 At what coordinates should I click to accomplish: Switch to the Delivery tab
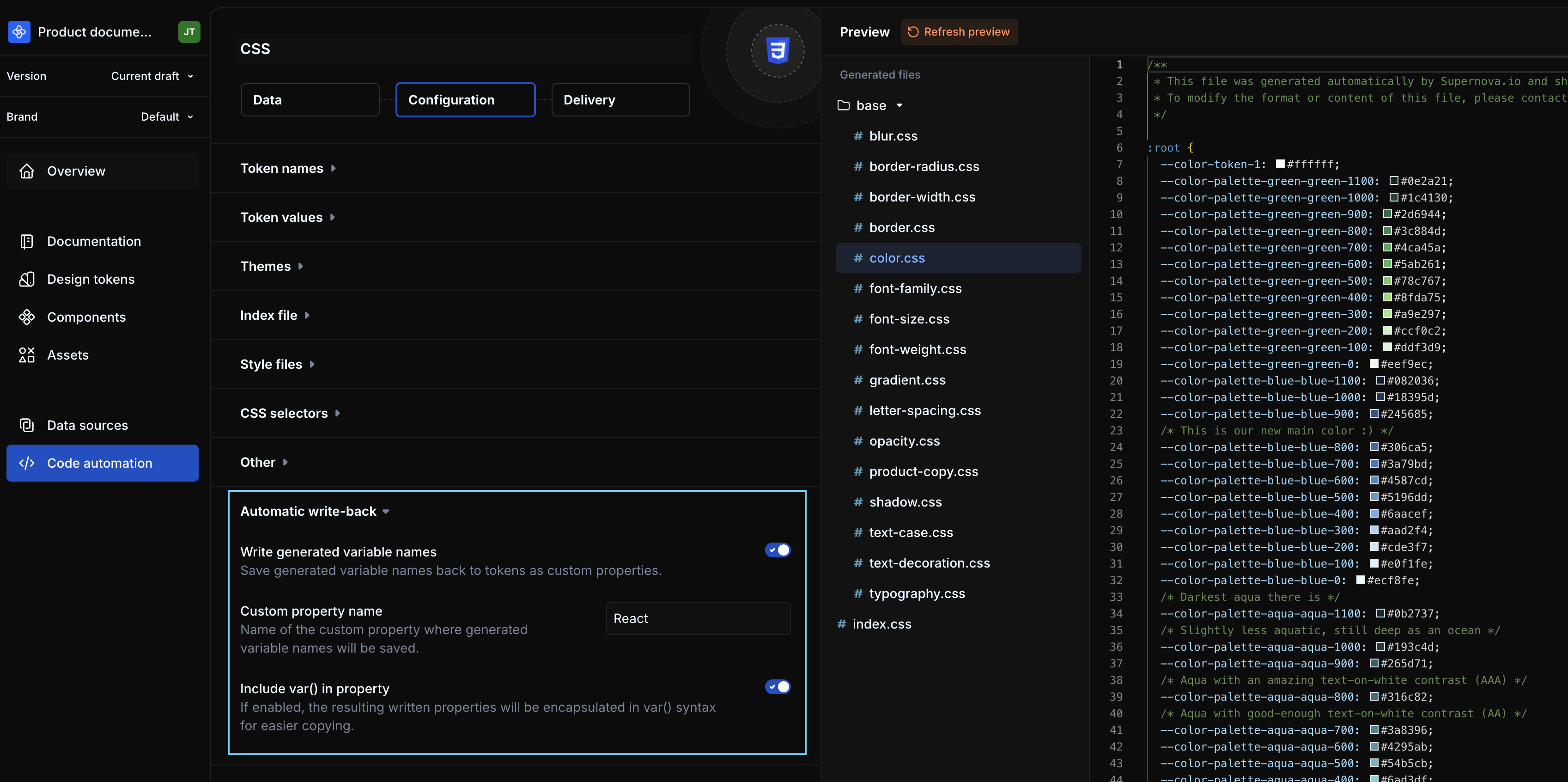[x=620, y=100]
